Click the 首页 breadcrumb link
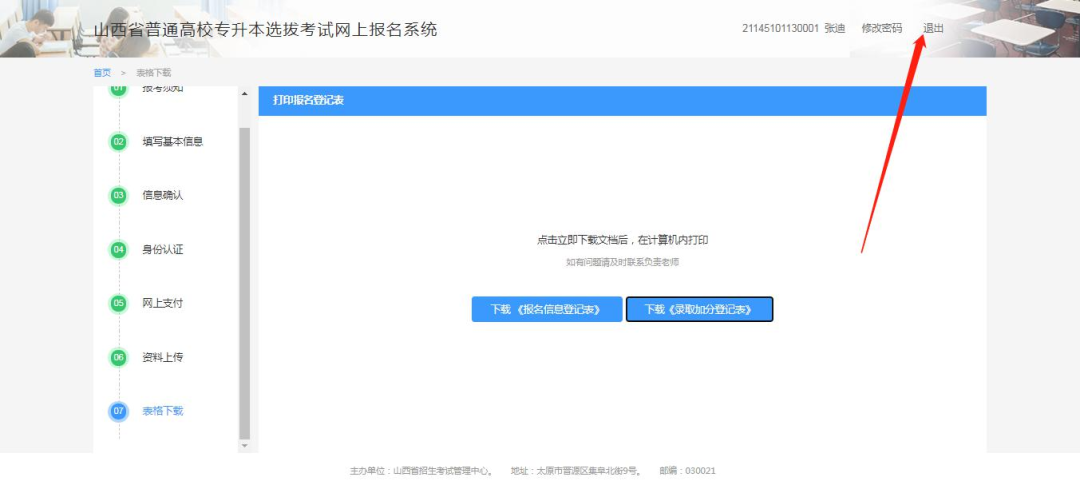This screenshot has height=489, width=1080. pos(102,72)
